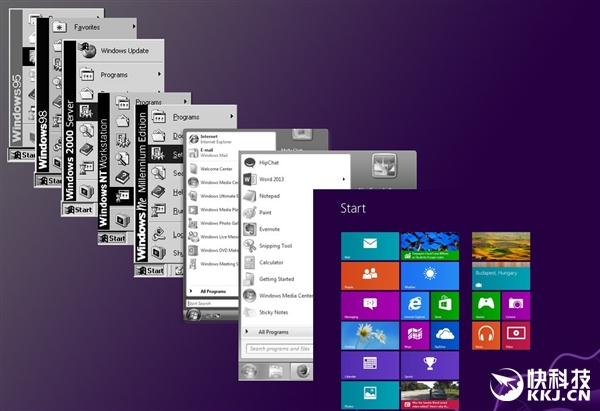Viewport: 600px width, 411px height.
Task: Open the Maps tile
Action: point(415,336)
